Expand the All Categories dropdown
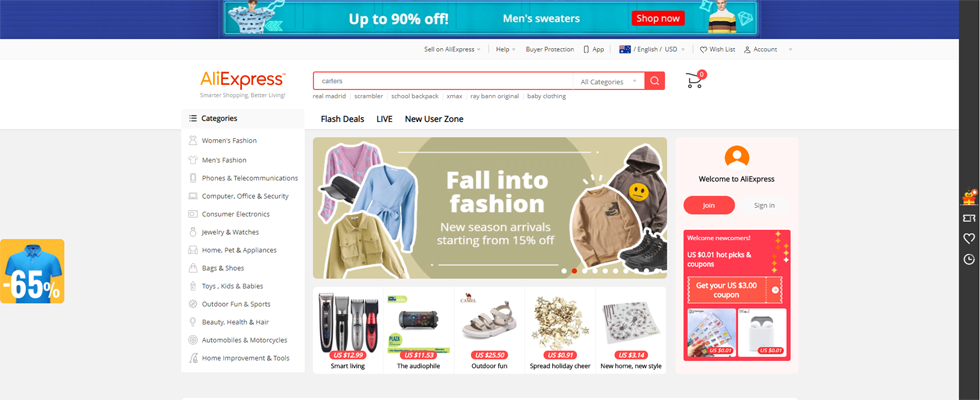980x400 pixels. (x=608, y=81)
